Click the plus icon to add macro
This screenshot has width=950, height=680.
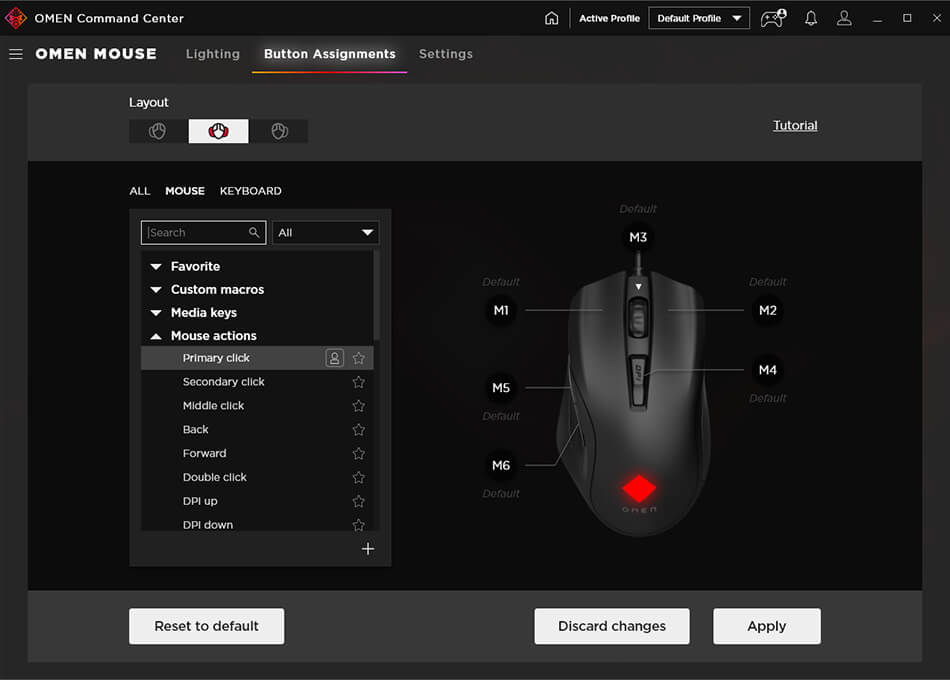click(368, 549)
